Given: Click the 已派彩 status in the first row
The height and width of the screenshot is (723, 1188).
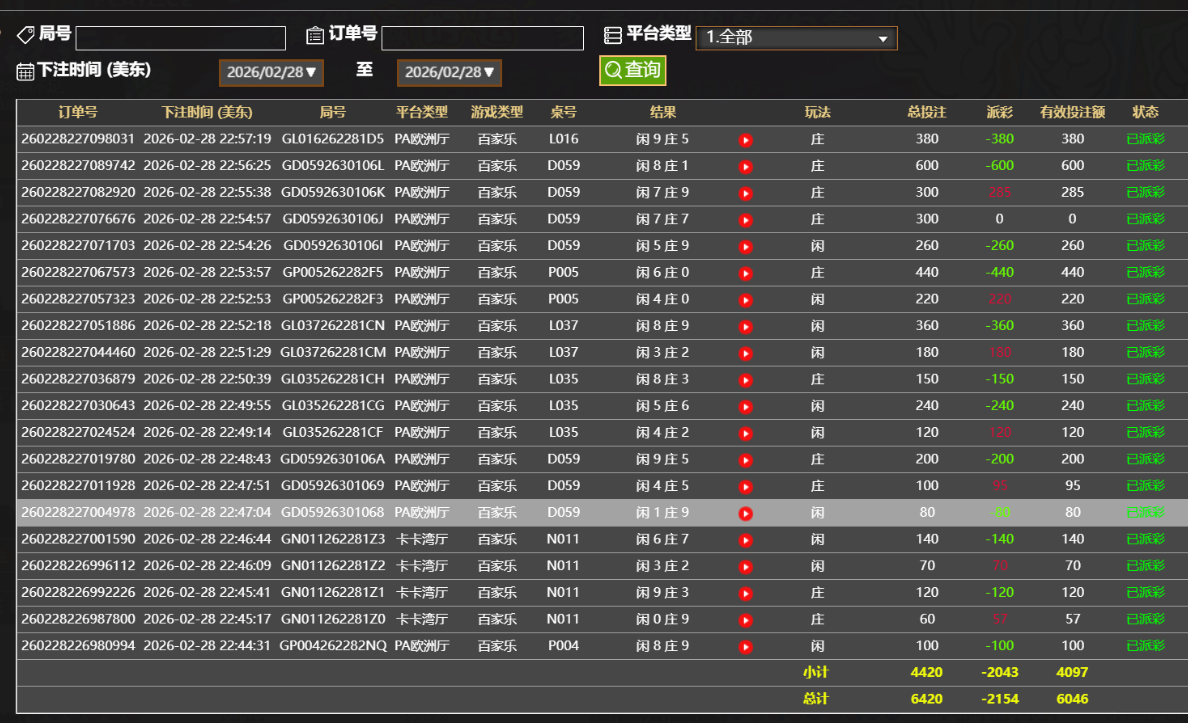Looking at the screenshot, I should tap(1145, 140).
